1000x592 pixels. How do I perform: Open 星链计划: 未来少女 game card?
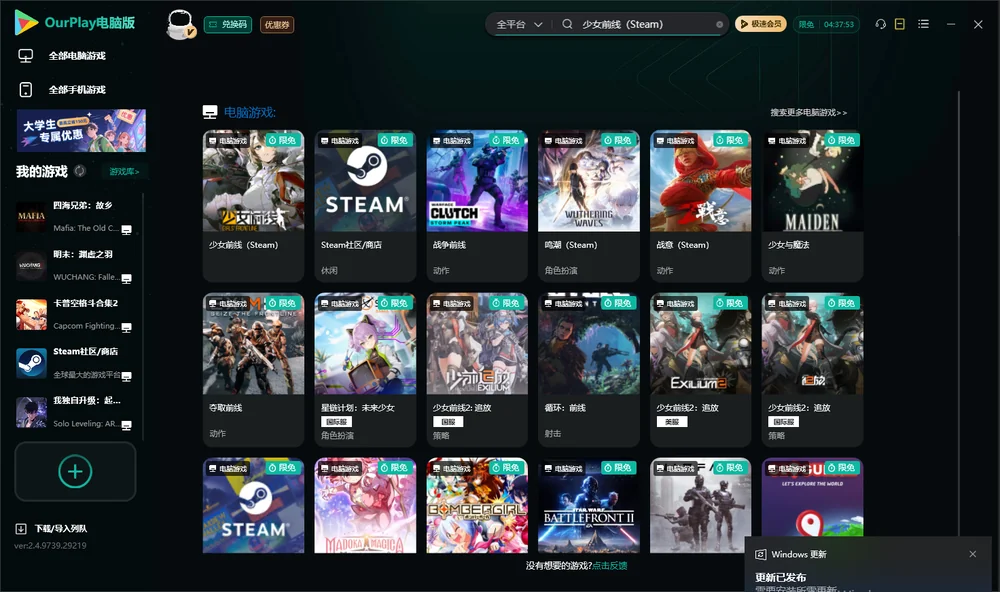pyautogui.click(x=365, y=369)
